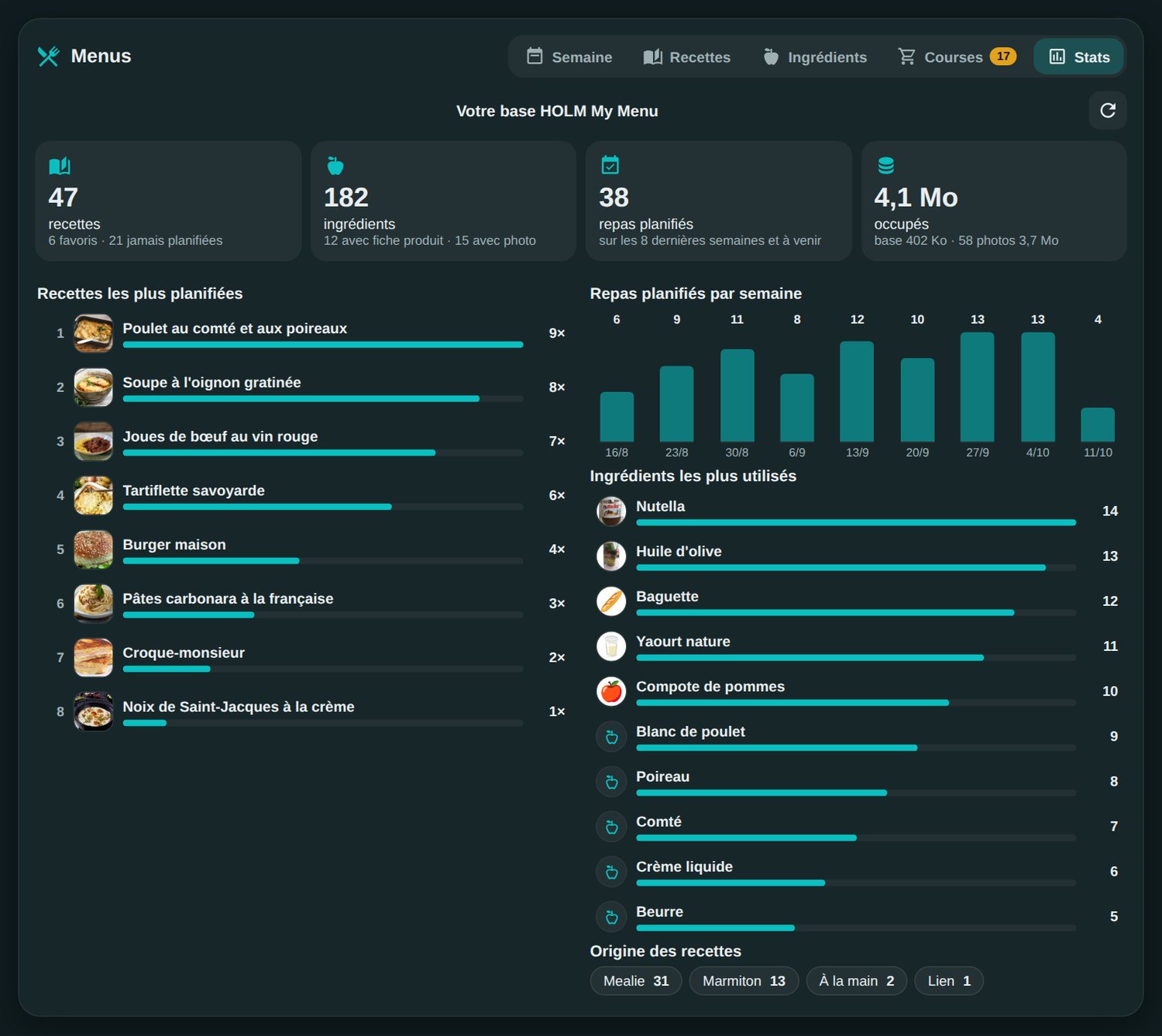Screen dimensions: 1162x1036
Task: Click the placeholder icon beside Comté
Action: point(611,827)
